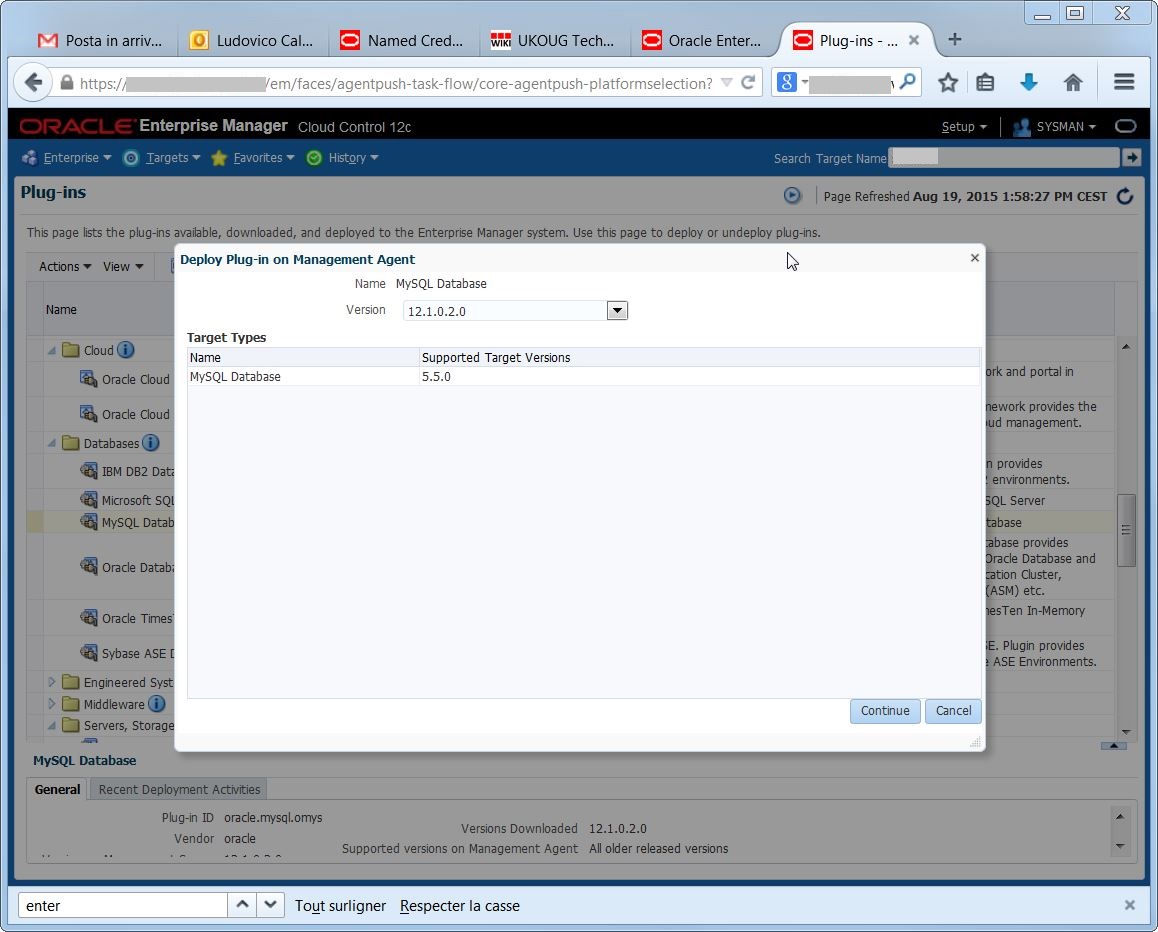Expand the Engineered Systems folder
1158x932 pixels.
pyautogui.click(x=52, y=682)
